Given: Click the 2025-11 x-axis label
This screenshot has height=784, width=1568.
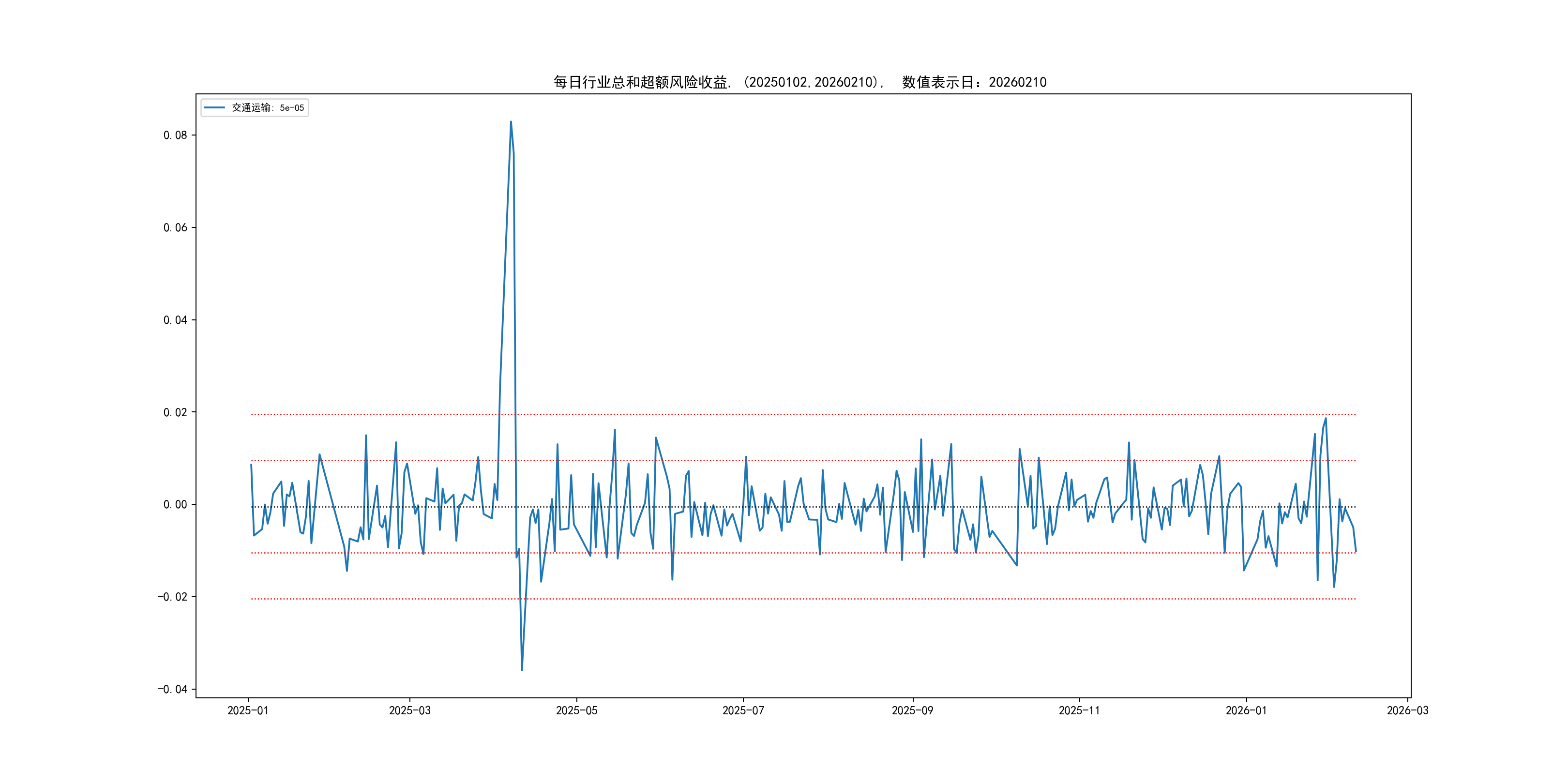Looking at the screenshot, I should [x=1079, y=710].
